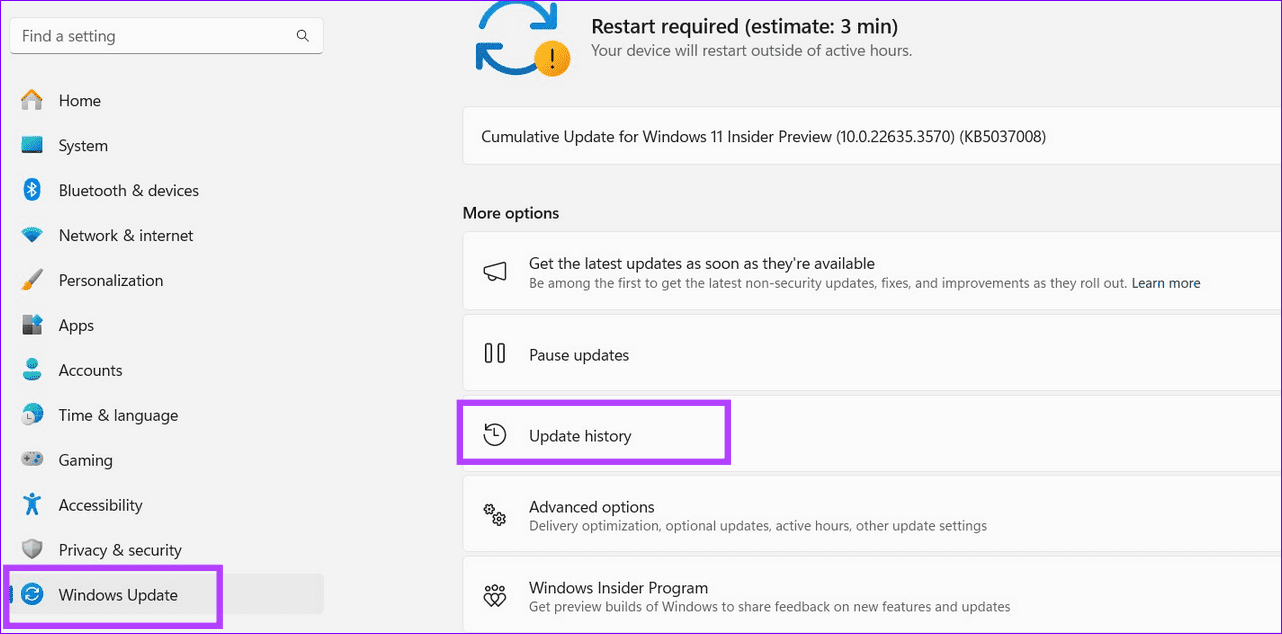Viewport: 1282px width, 634px height.
Task: Open Accessibility via the figure icon
Action: pos(31,505)
